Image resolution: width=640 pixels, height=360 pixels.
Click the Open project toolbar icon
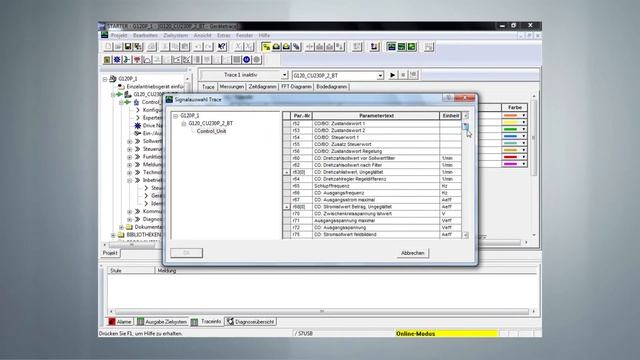coord(118,47)
